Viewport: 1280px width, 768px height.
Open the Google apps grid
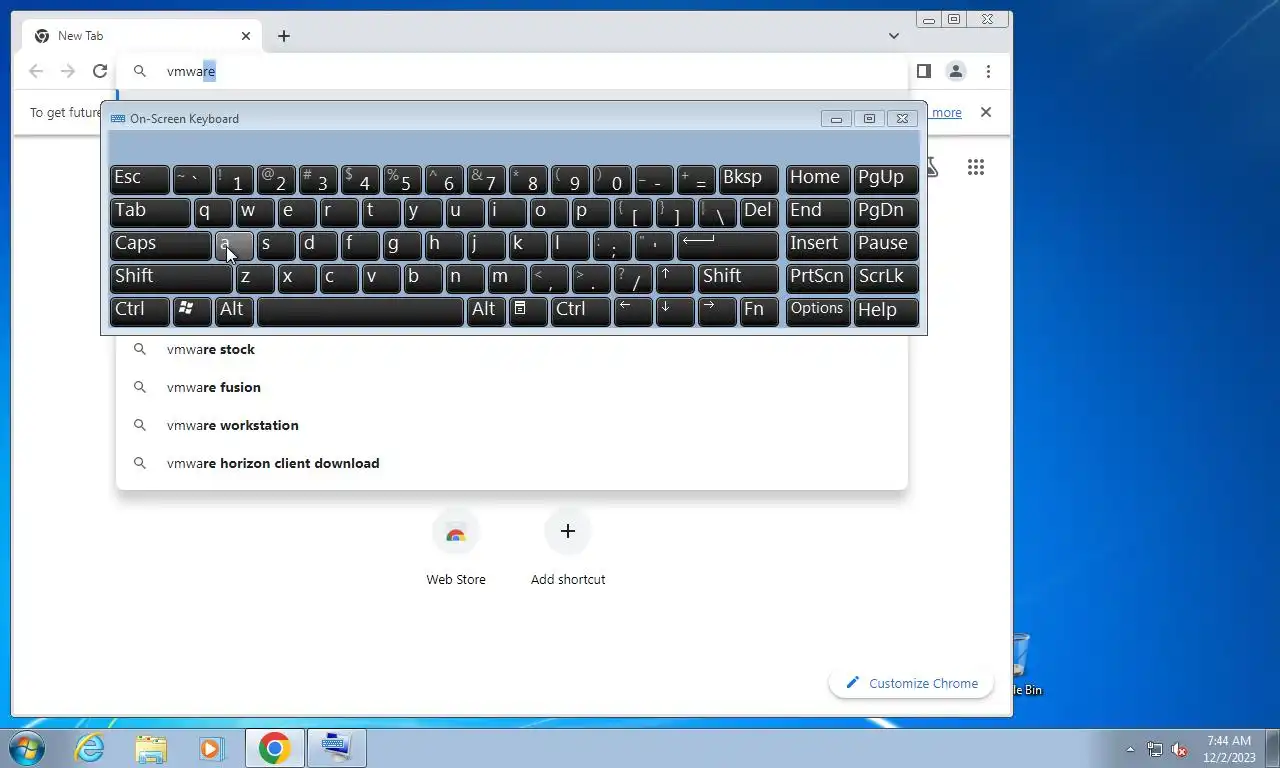976,167
